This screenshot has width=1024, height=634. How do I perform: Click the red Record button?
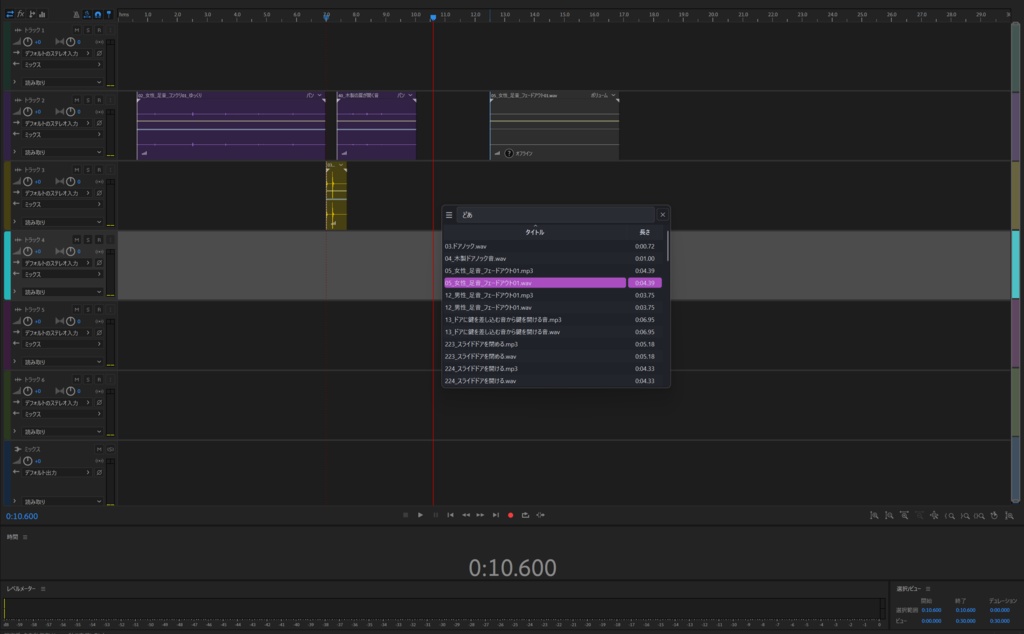511,515
